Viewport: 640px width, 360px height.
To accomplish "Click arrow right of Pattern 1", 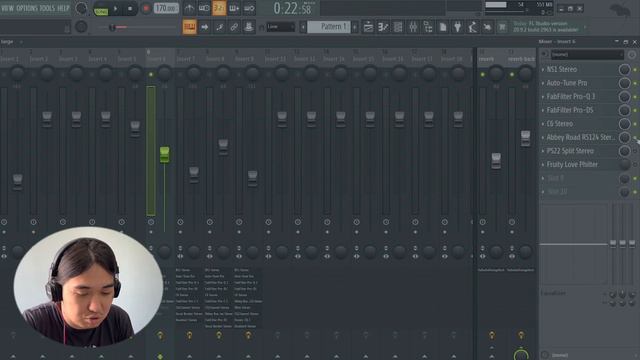I will [355, 27].
